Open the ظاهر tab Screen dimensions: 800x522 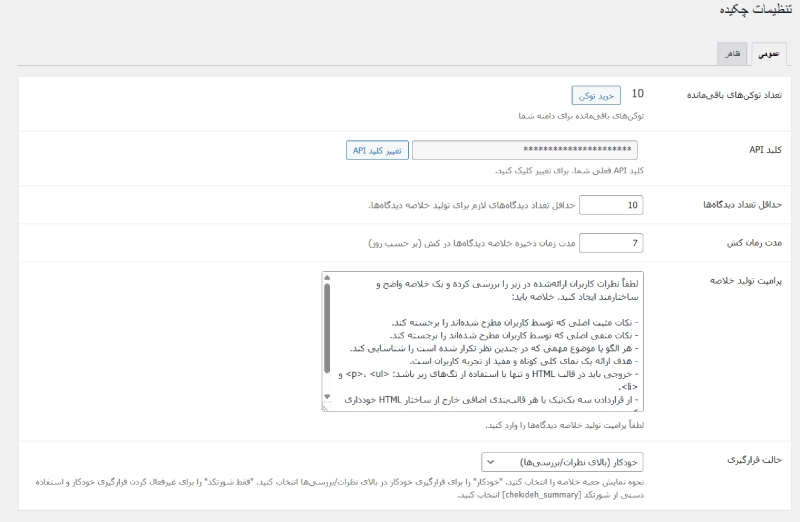pyautogui.click(x=732, y=54)
